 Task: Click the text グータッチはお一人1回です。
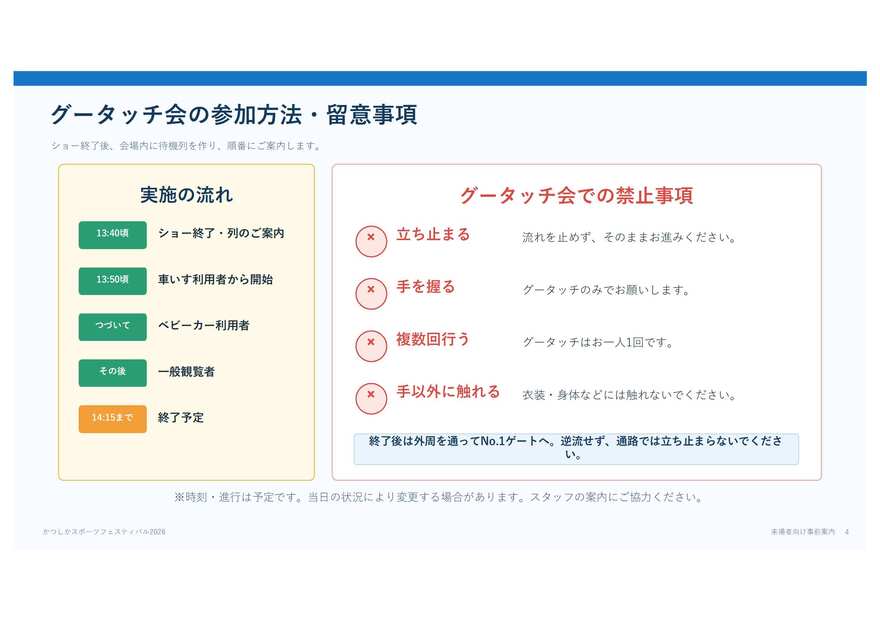[598, 342]
